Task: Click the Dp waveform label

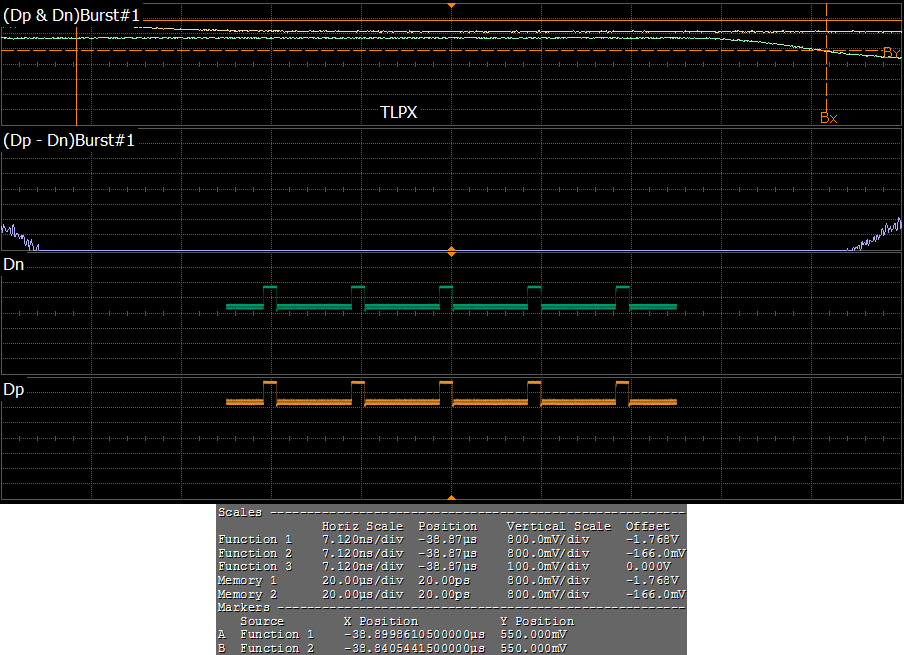Action: 14,389
